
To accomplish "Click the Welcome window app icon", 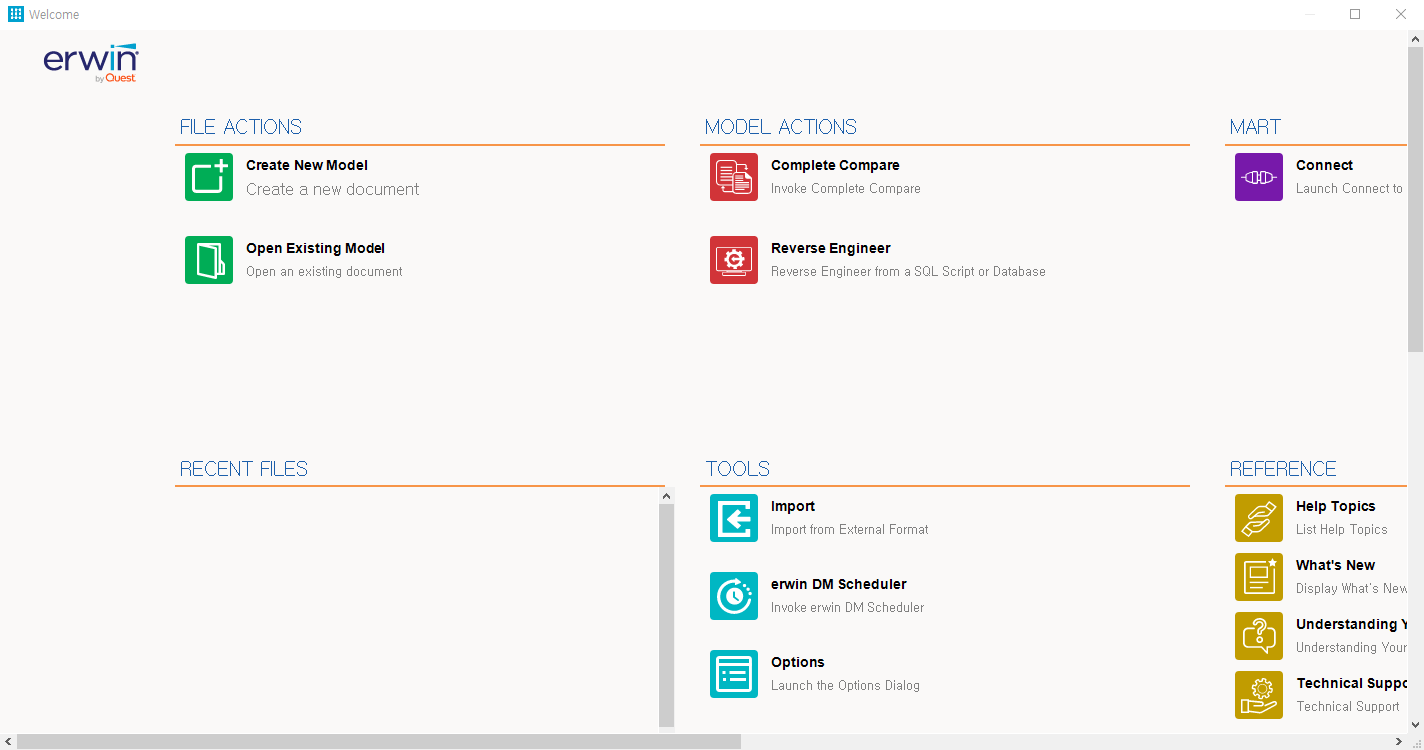I will 15,14.
